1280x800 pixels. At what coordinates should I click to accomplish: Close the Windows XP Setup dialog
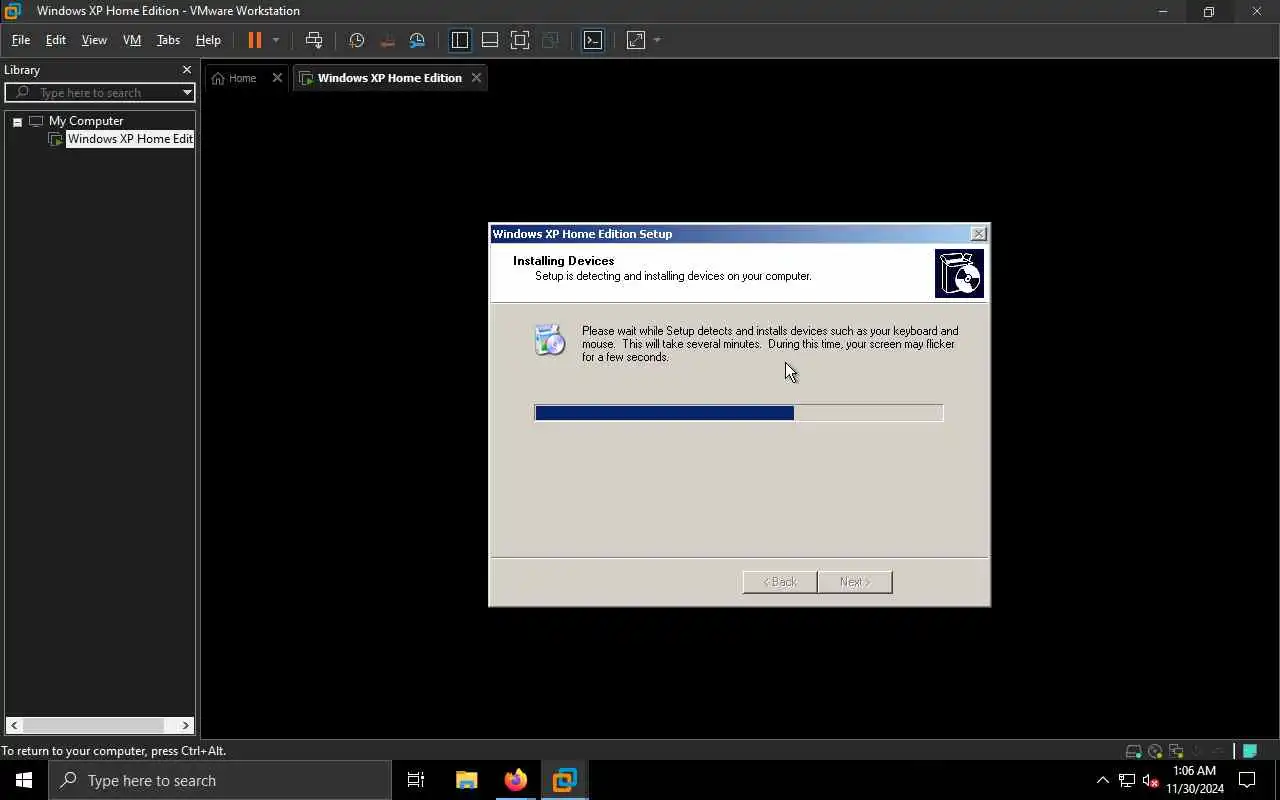pos(978,233)
